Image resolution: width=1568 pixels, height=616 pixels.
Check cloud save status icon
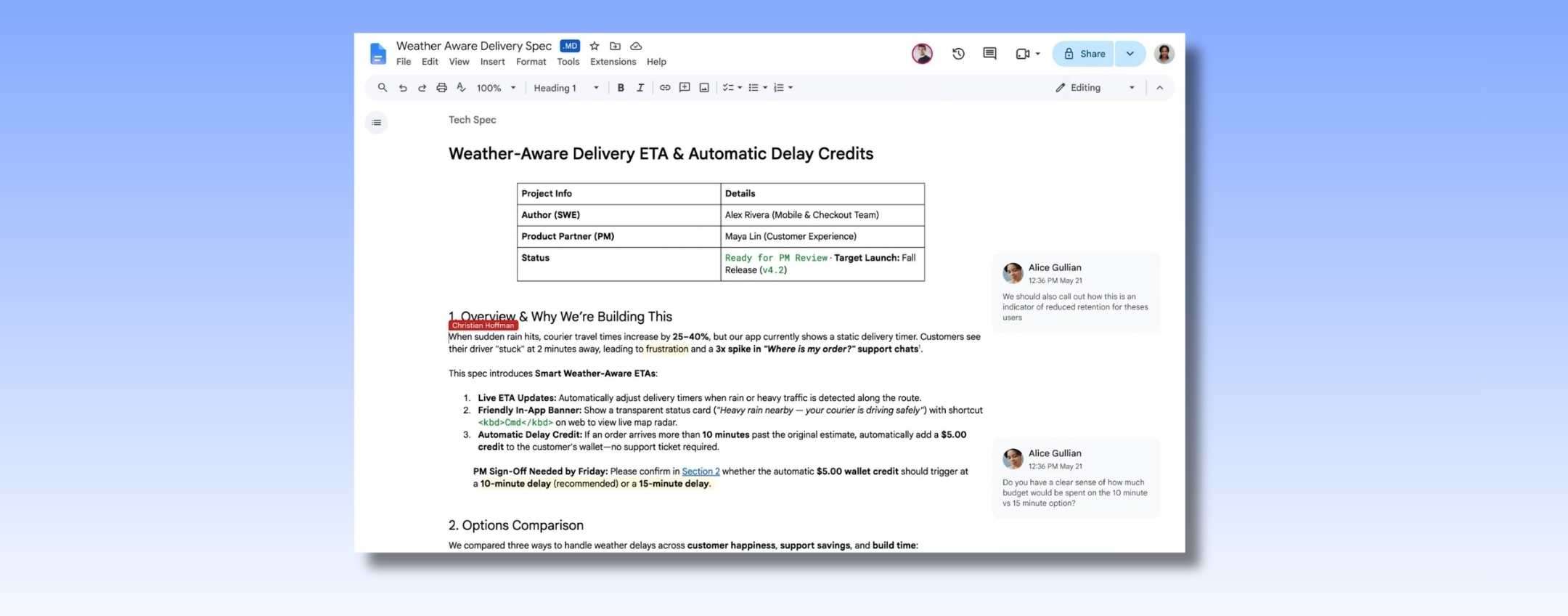click(636, 46)
